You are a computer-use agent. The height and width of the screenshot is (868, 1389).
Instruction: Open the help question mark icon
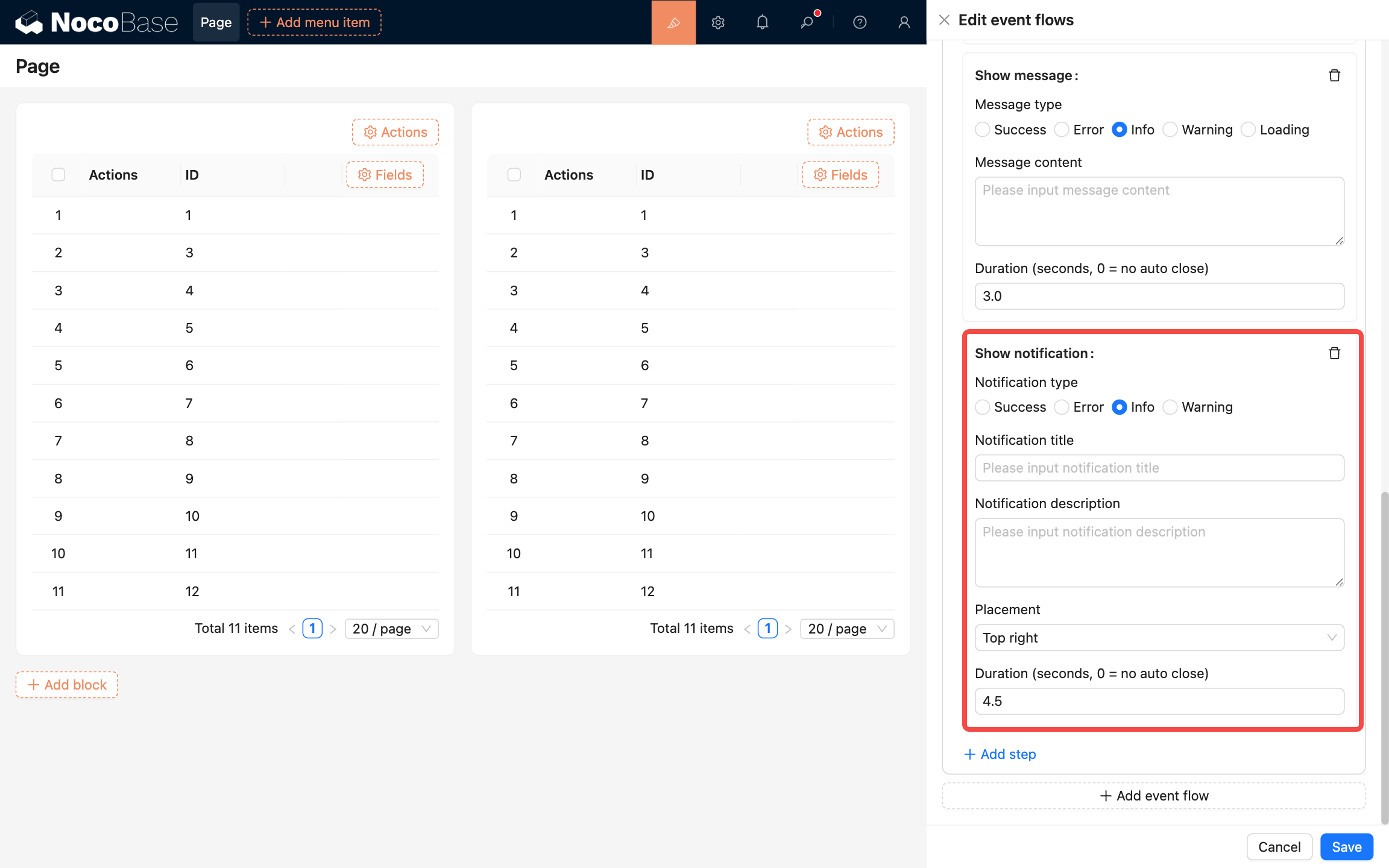click(x=860, y=22)
